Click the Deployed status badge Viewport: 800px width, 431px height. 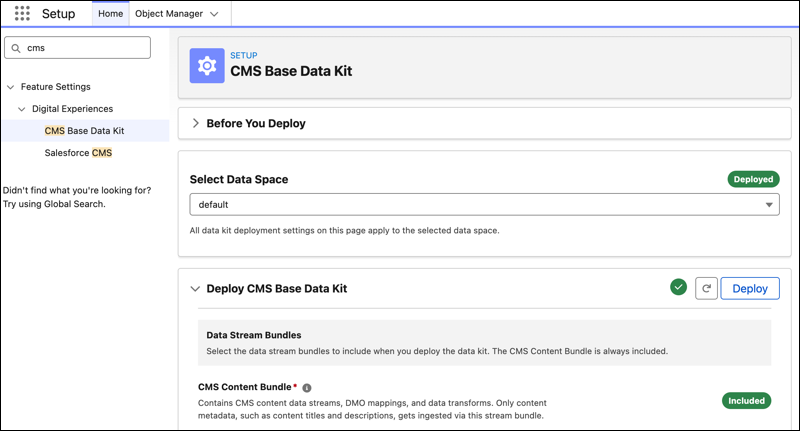(x=753, y=179)
